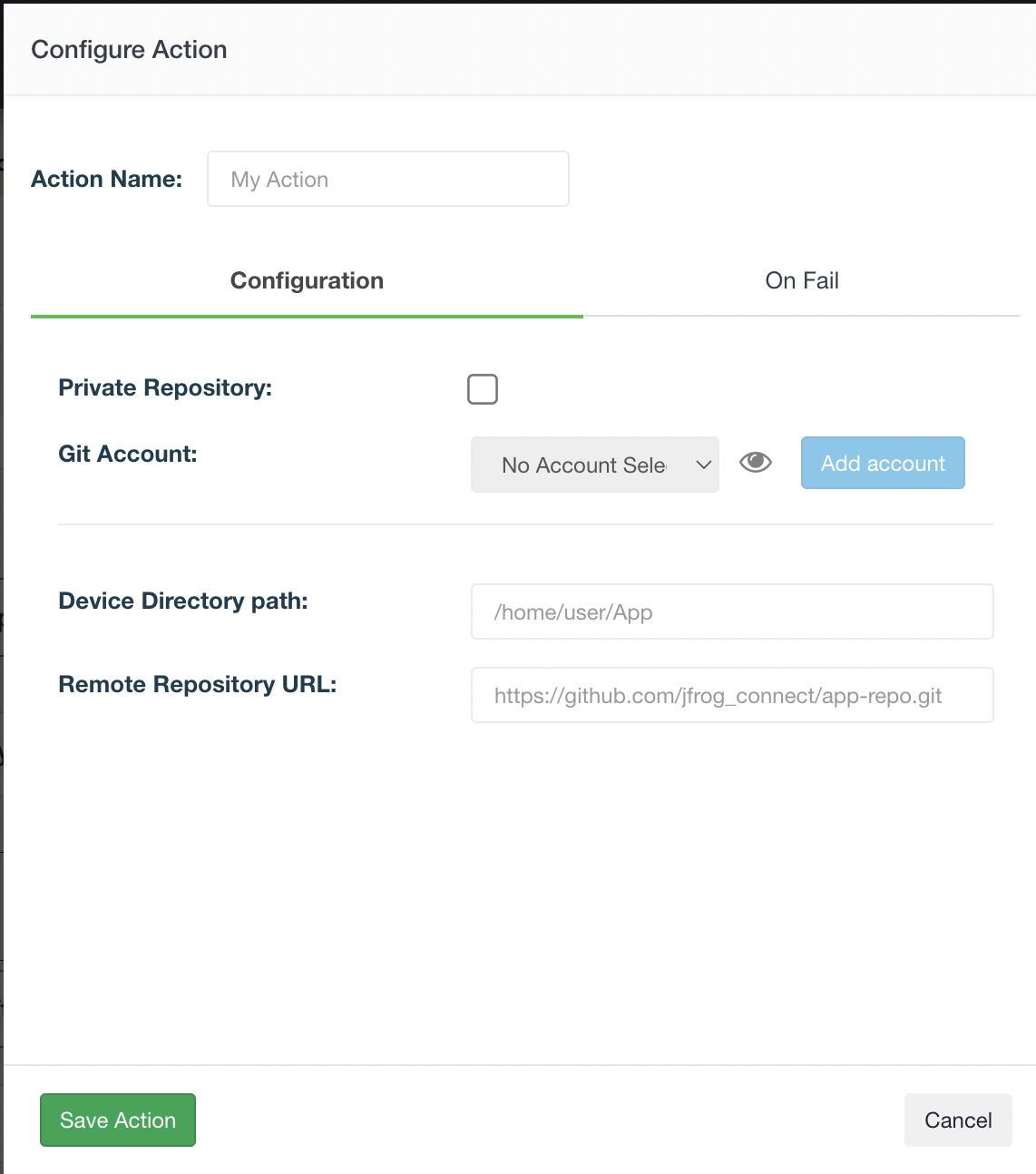The image size is (1036, 1174).
Task: Switch to the Configuration tab
Action: point(307,280)
